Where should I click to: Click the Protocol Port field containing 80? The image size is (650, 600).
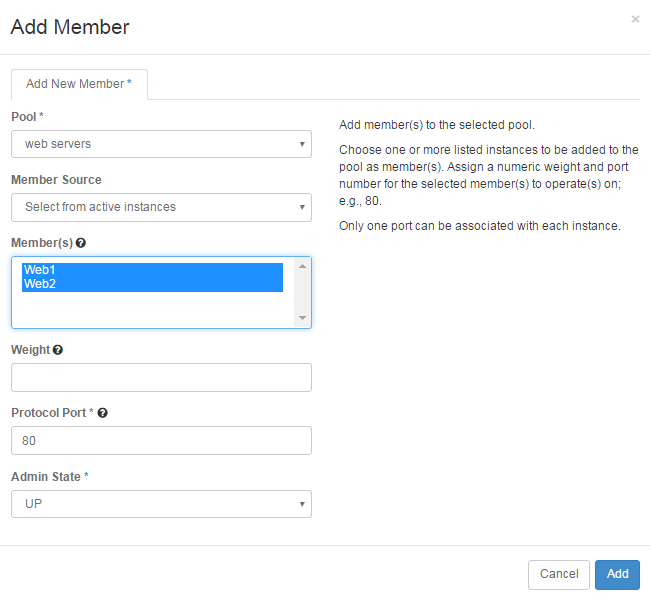pyautogui.click(x=161, y=440)
